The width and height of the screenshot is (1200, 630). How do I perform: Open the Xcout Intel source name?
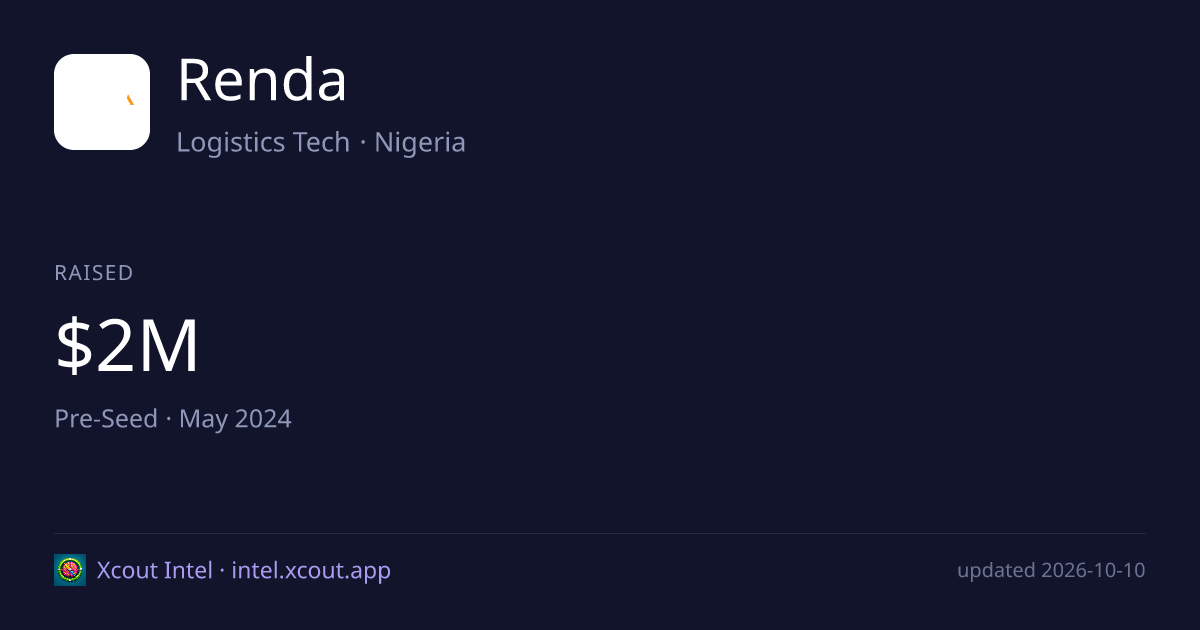click(154, 570)
